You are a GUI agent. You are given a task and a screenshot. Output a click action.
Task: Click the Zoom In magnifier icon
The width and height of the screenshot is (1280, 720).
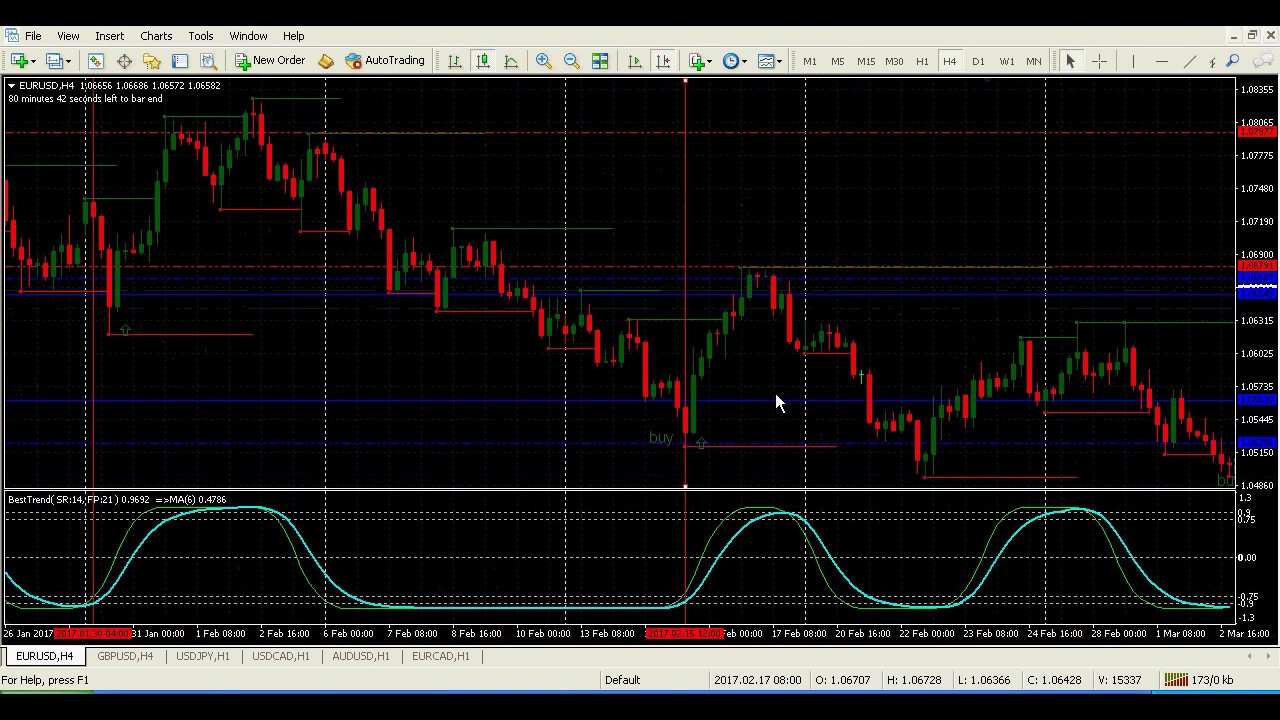click(x=544, y=61)
